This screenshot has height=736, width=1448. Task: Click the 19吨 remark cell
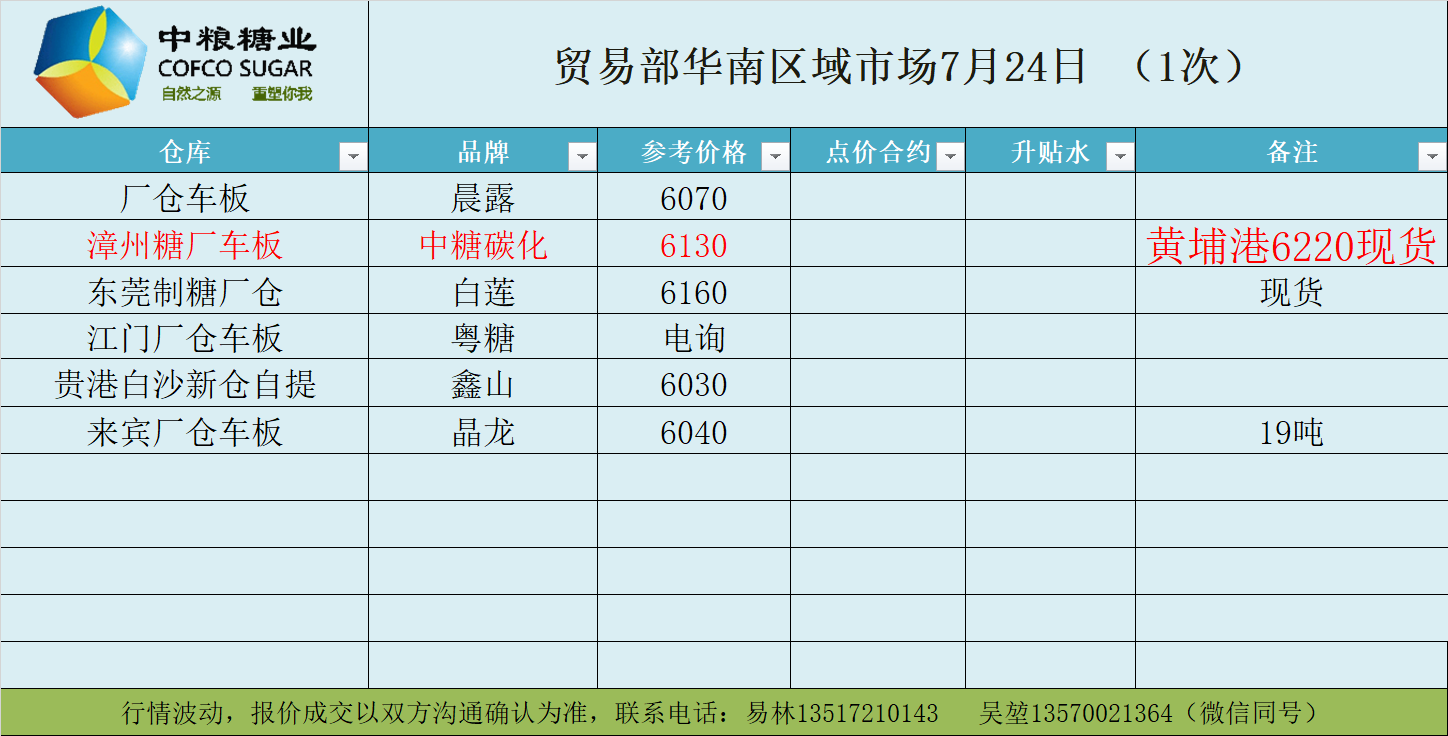(x=1291, y=432)
